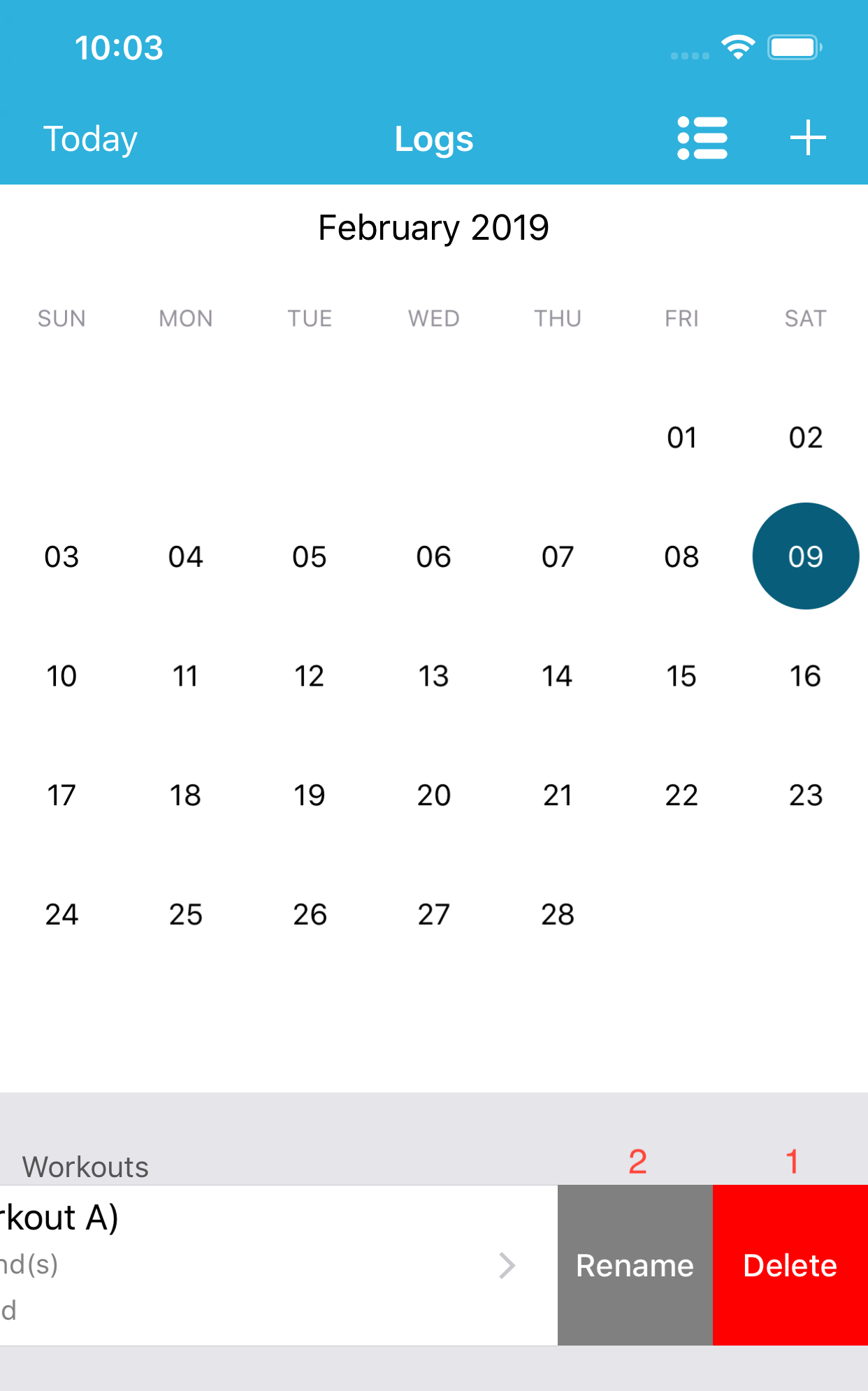The height and width of the screenshot is (1391, 868).
Task: Tap the battery status icon
Action: pyautogui.click(x=795, y=48)
